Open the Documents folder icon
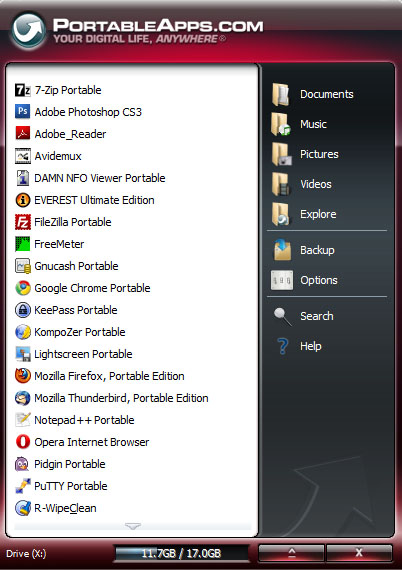The image size is (402, 570). pyautogui.click(x=281, y=94)
